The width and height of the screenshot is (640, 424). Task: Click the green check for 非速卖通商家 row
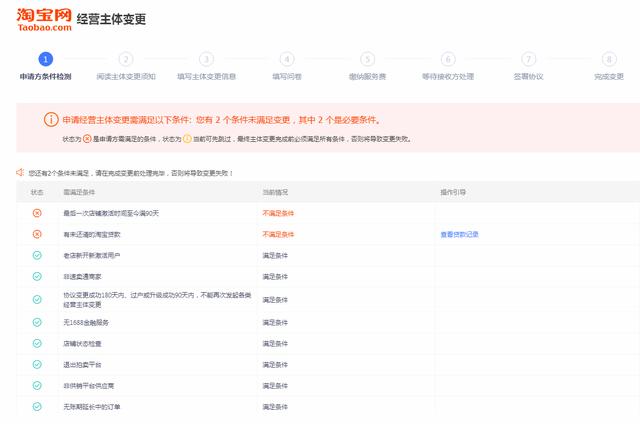click(x=37, y=276)
